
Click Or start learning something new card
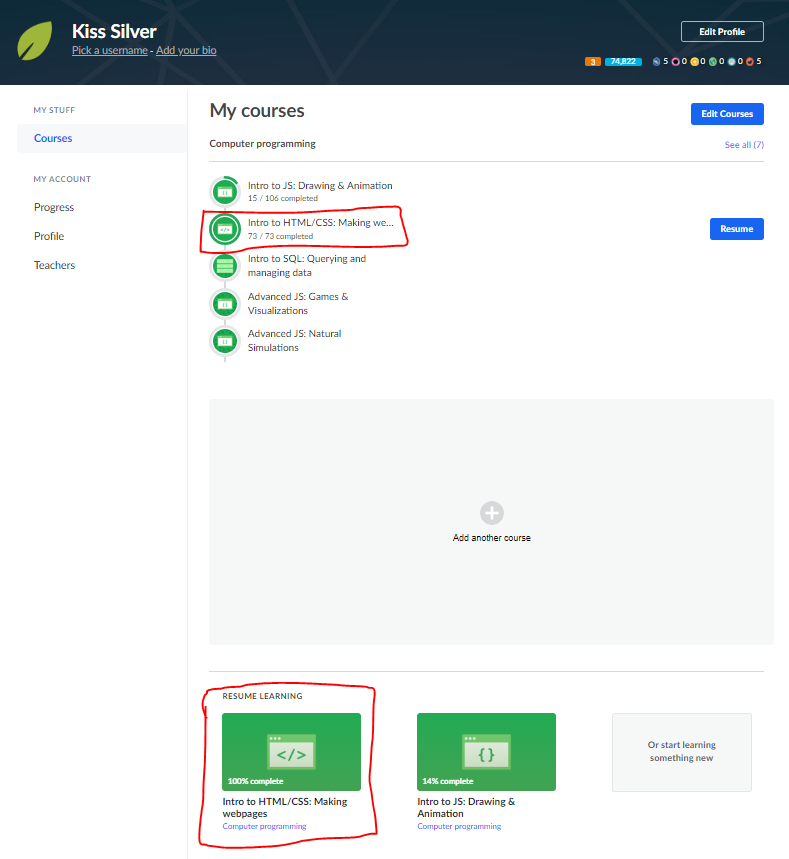[x=682, y=752]
